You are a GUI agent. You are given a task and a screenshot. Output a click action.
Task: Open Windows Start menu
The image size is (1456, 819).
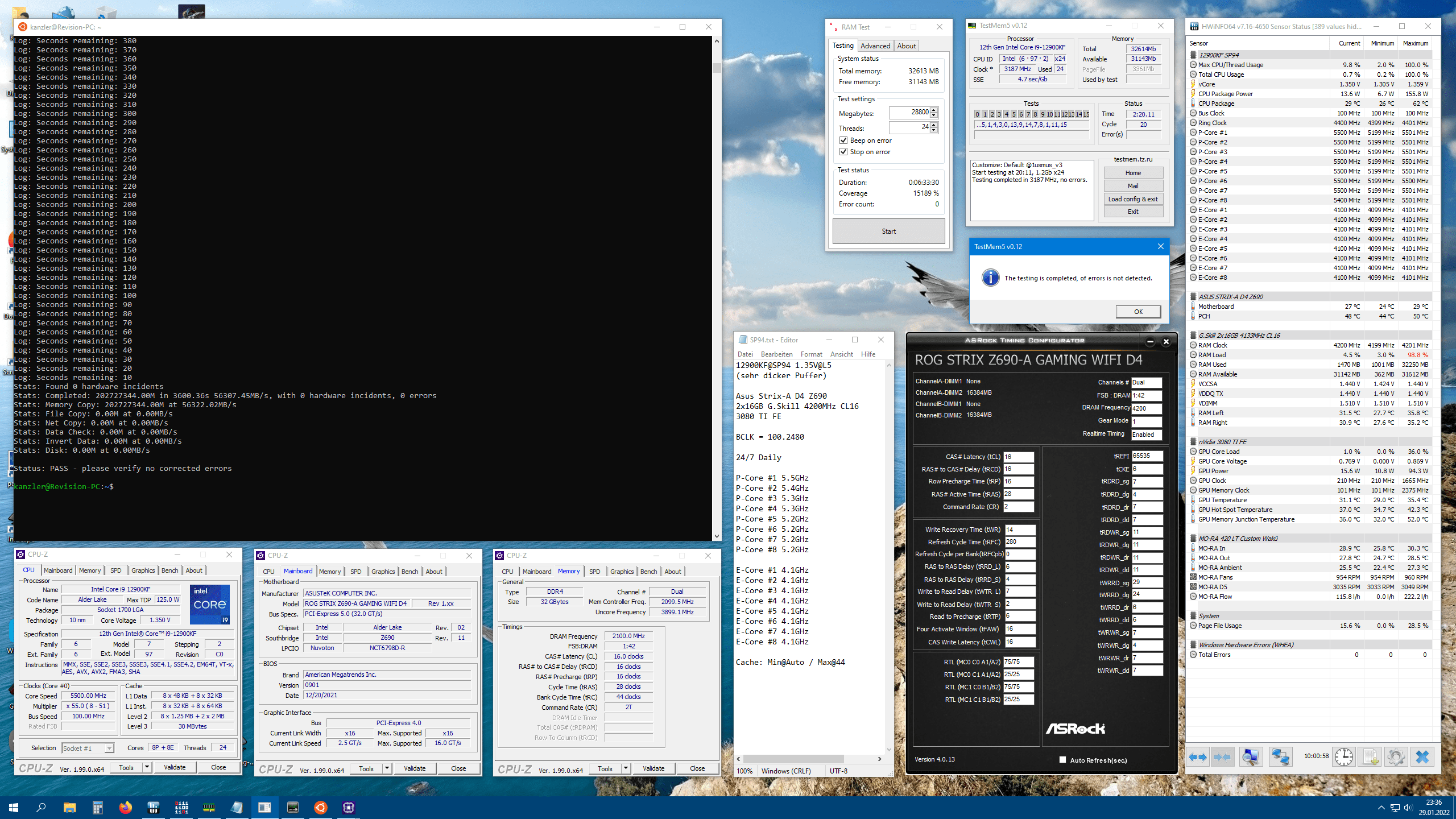click(x=14, y=807)
